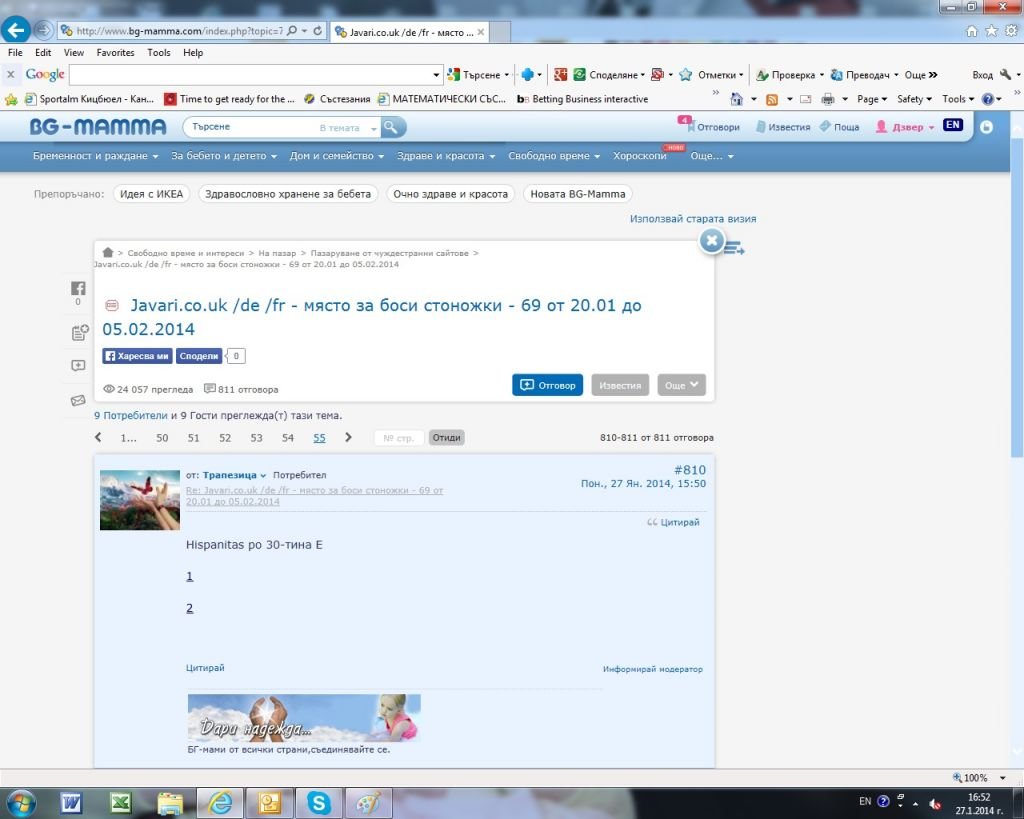Open Skype from the taskbar
1024x819 pixels.
tap(319, 802)
